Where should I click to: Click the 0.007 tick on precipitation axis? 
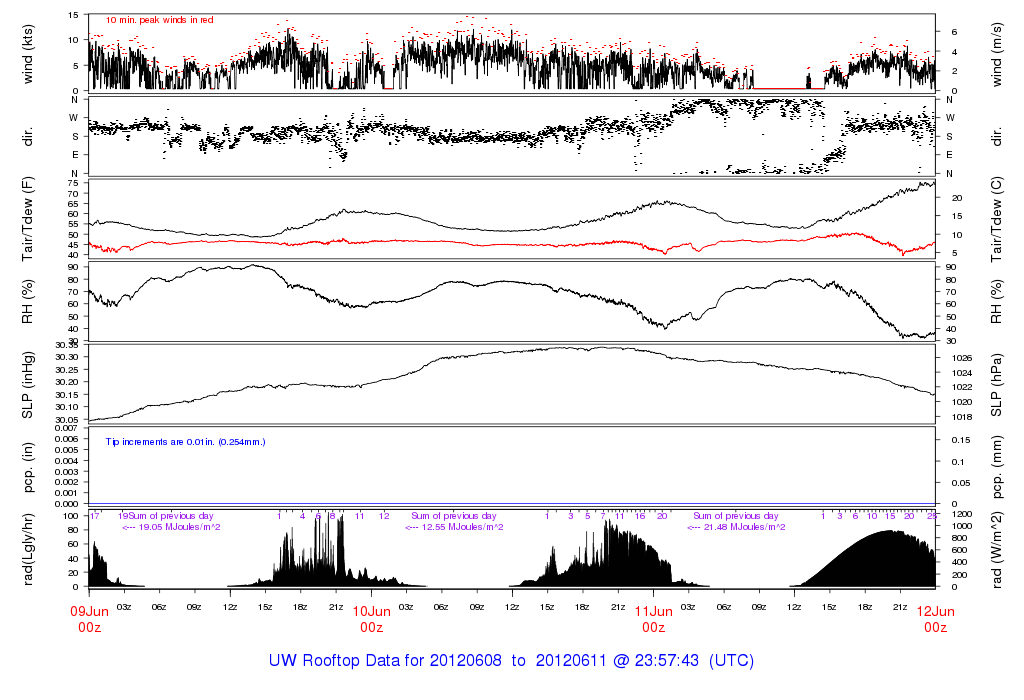(67, 428)
